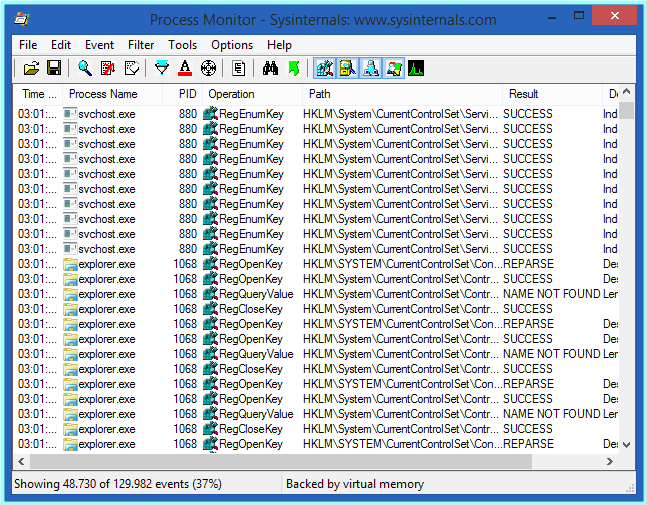
Task: Toggle Show File System Activity toolbar button
Action: 347,68
